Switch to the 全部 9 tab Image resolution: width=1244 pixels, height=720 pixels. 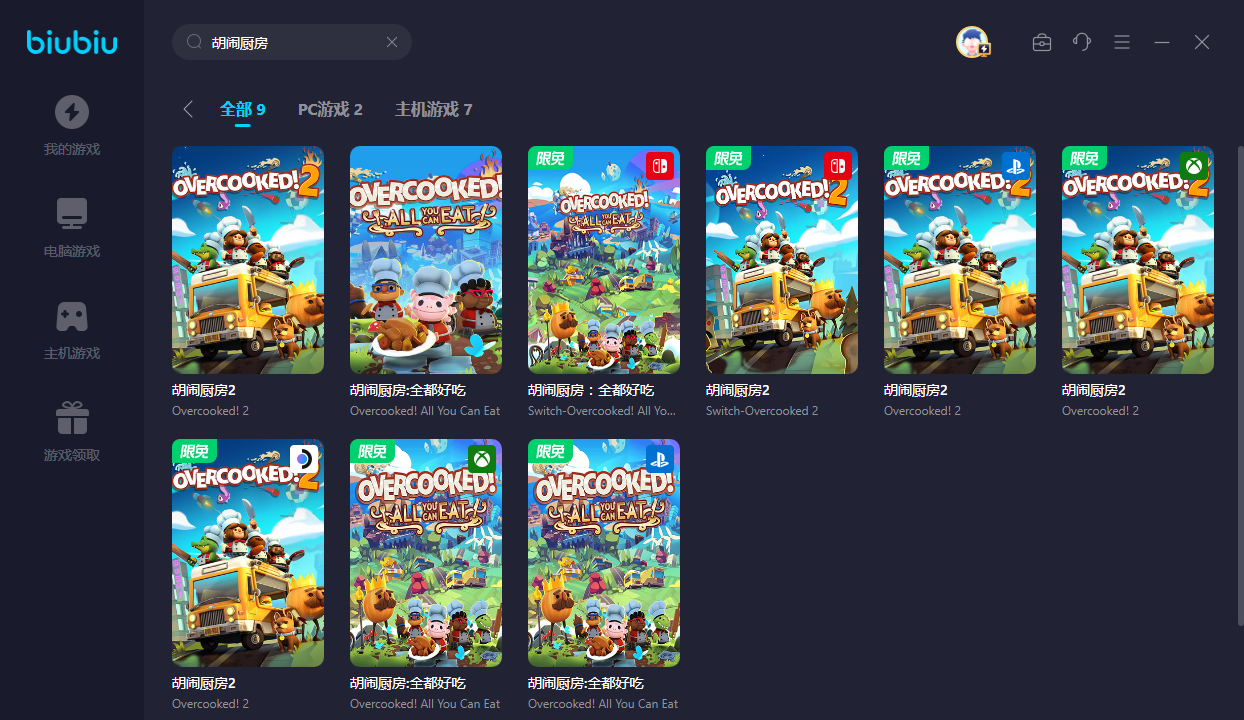pos(243,109)
